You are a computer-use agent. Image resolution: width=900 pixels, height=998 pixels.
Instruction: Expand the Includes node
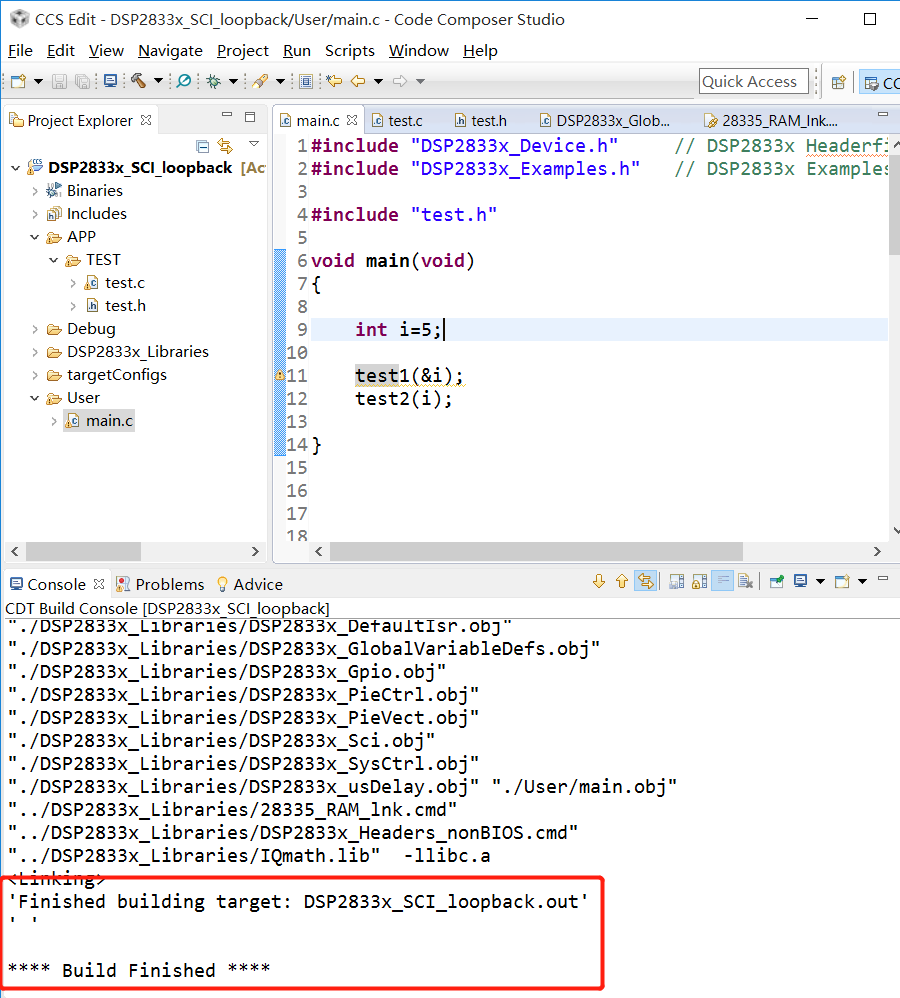[x=35, y=214]
